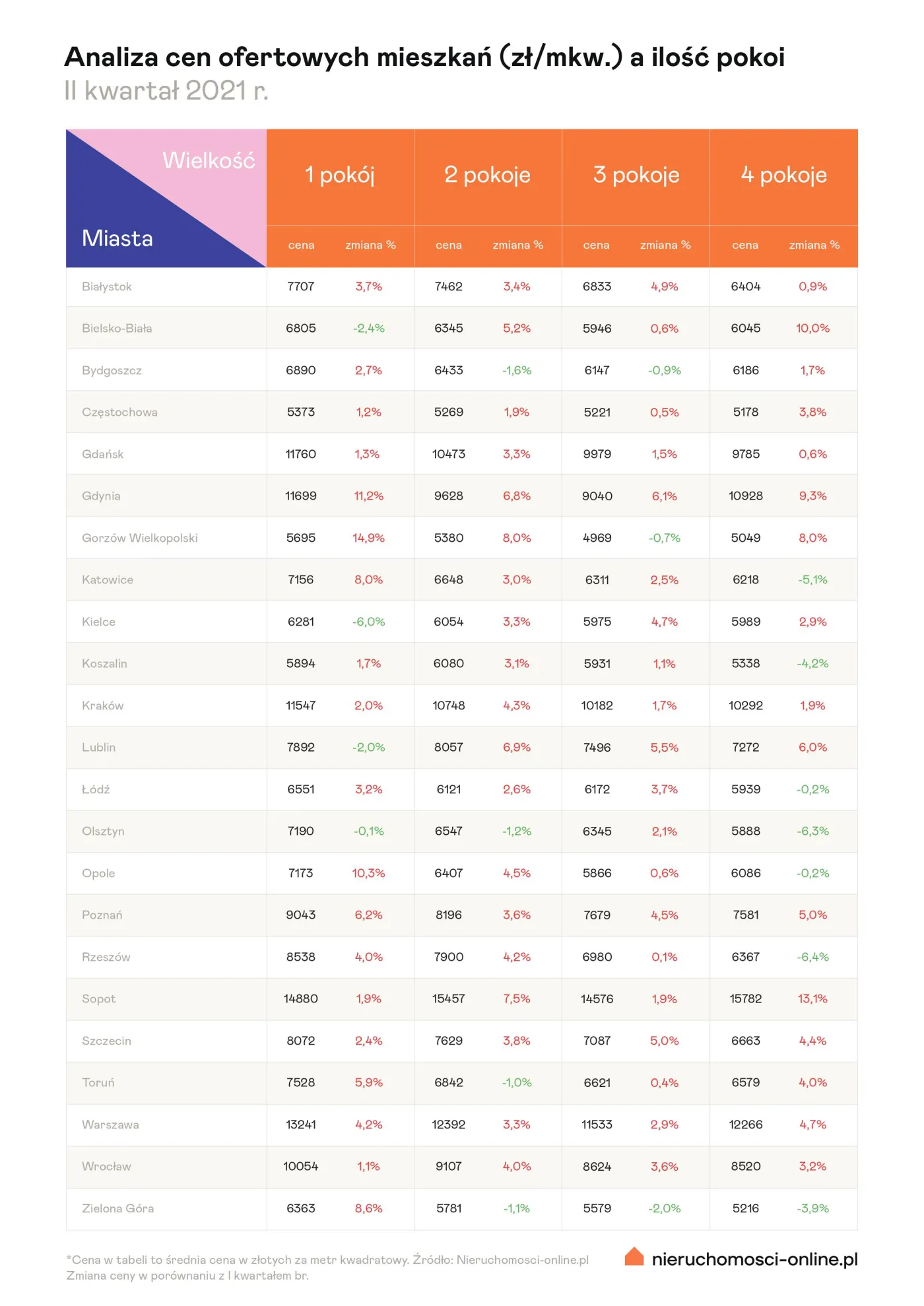Click Sopot 4-room price 15782
The image size is (924, 1306).
(745, 999)
